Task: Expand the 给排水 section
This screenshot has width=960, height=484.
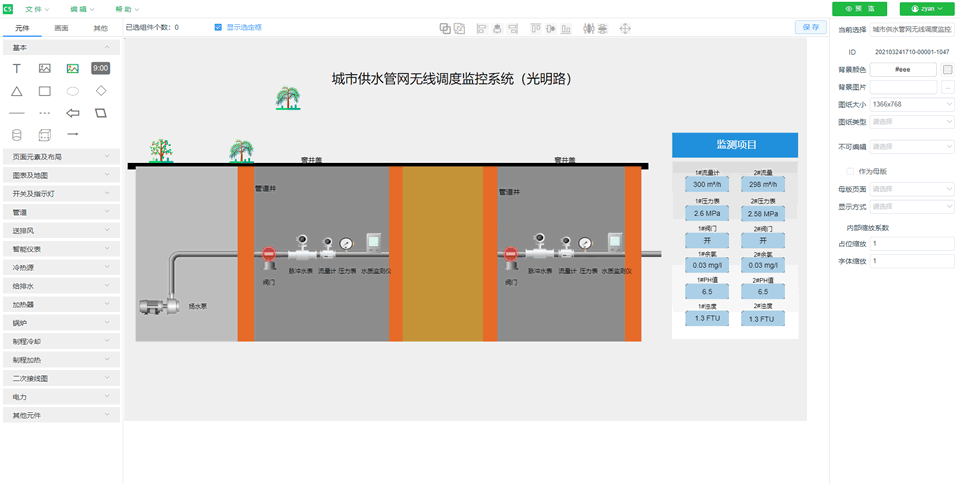Action: pos(61,286)
